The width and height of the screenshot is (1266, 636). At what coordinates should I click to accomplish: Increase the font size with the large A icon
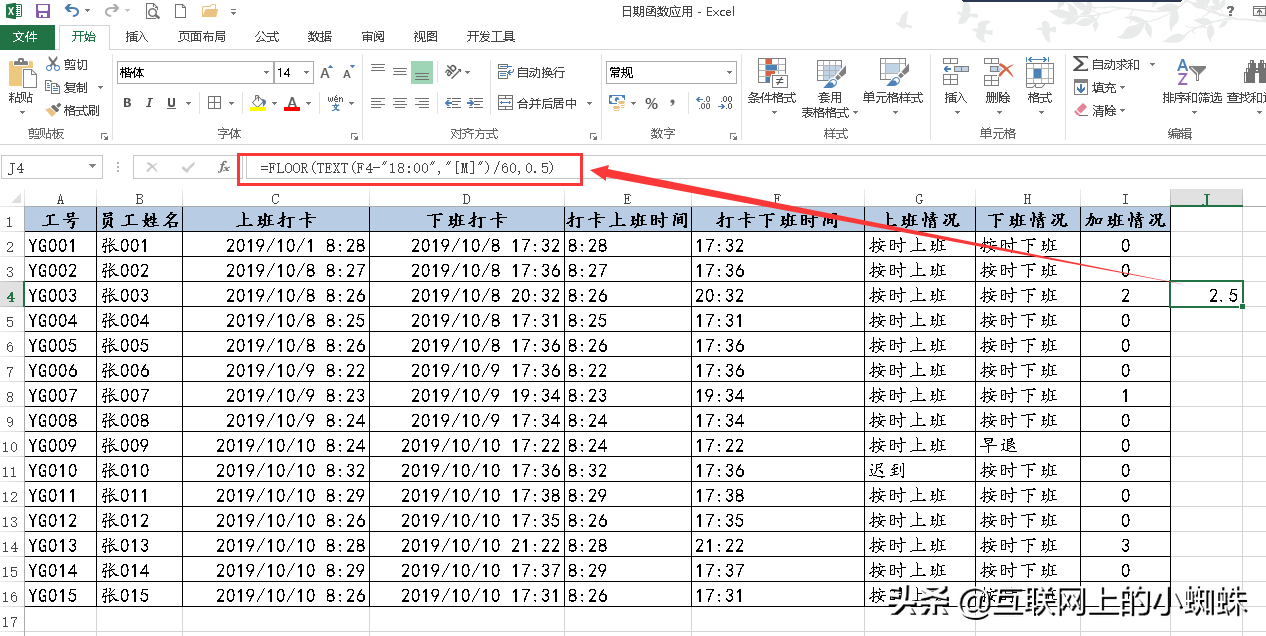tap(326, 73)
